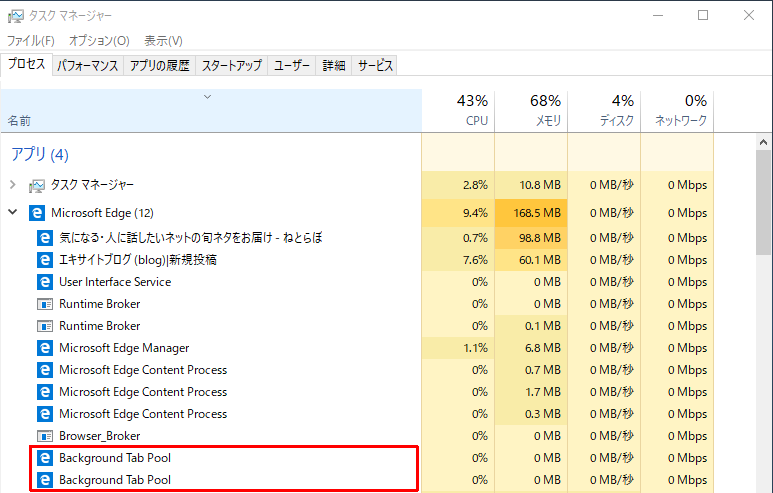The image size is (773, 493).
Task: Open the 詳細 tab
Action: point(334,66)
